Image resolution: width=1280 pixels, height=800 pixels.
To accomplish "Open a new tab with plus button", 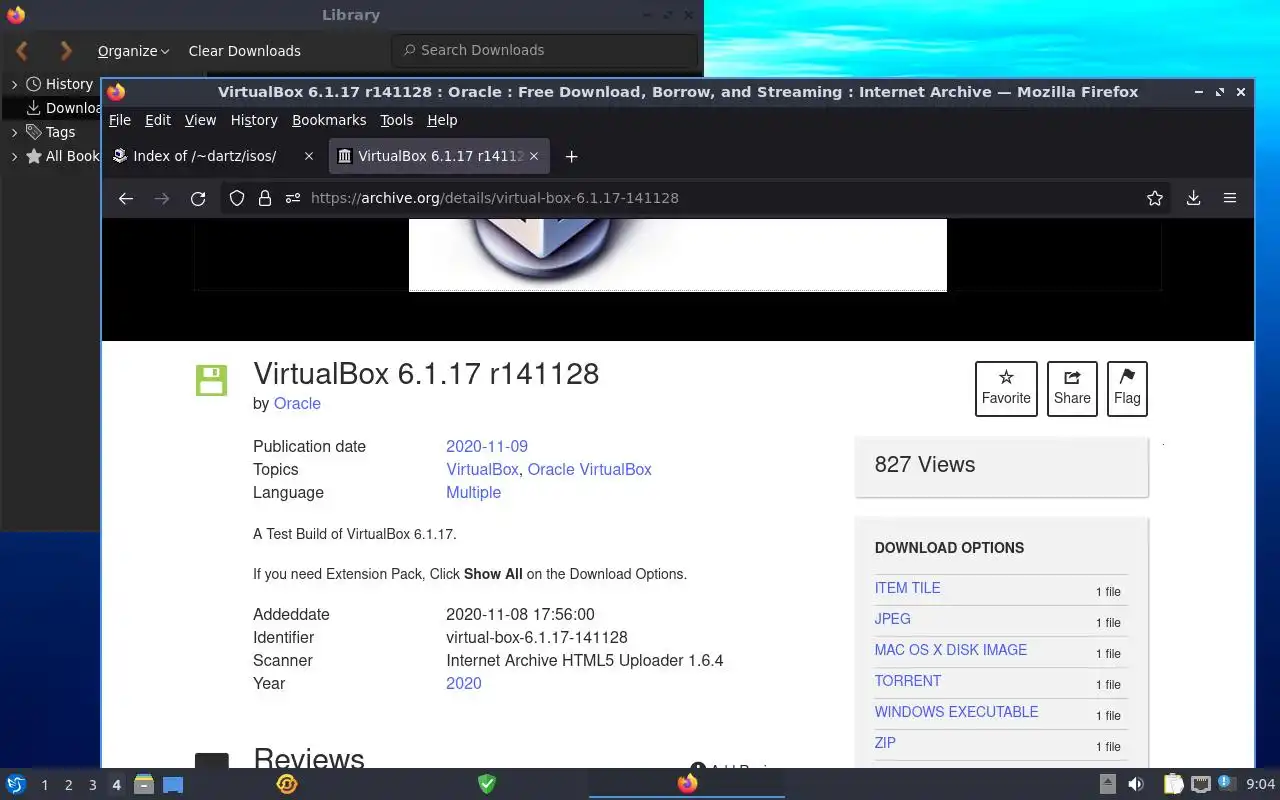I will pyautogui.click(x=571, y=156).
